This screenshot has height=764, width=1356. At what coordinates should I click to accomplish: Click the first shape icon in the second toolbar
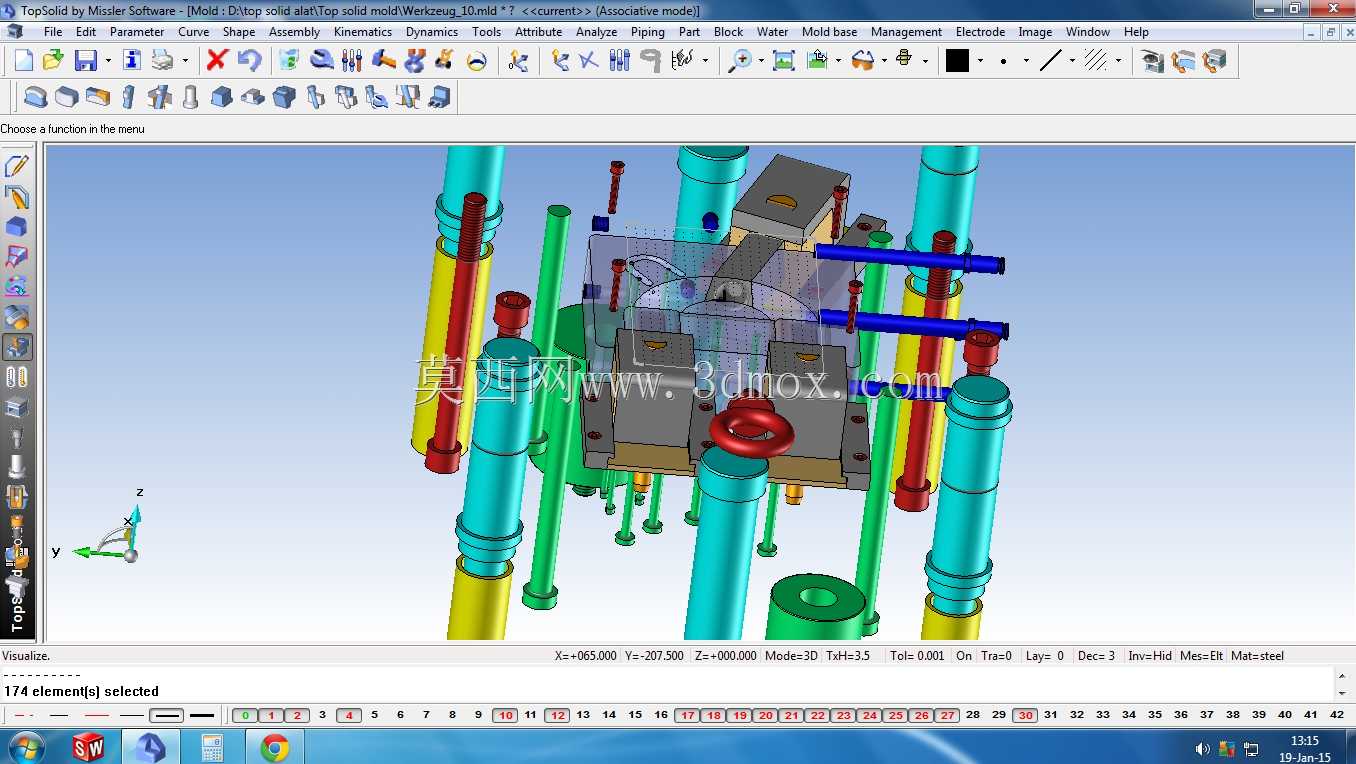[35, 97]
